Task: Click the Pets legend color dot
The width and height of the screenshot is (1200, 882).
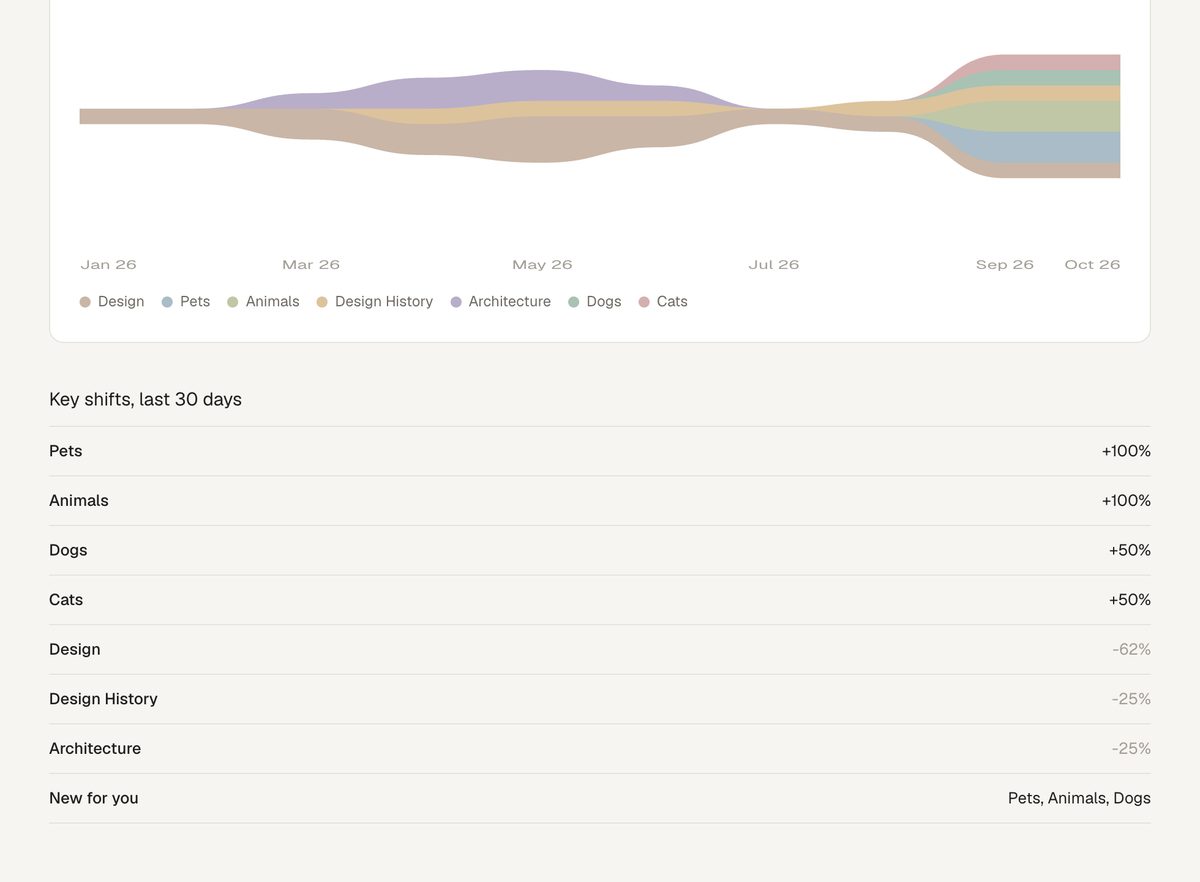Action: pos(167,302)
